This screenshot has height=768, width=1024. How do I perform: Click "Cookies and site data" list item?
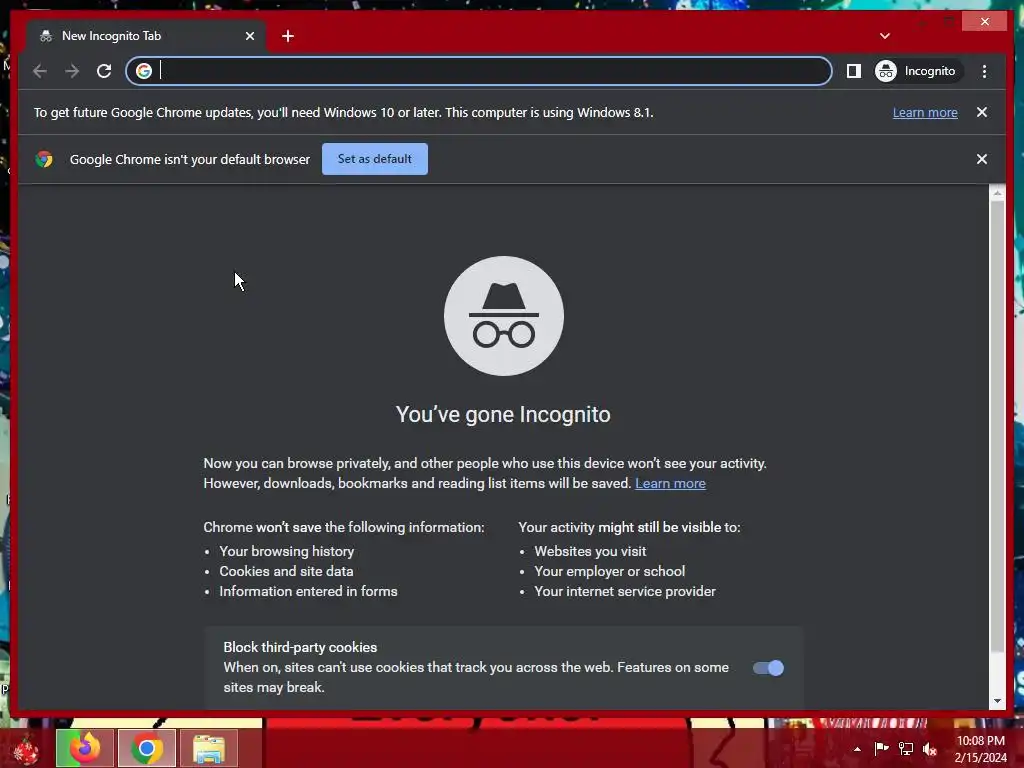pos(286,571)
